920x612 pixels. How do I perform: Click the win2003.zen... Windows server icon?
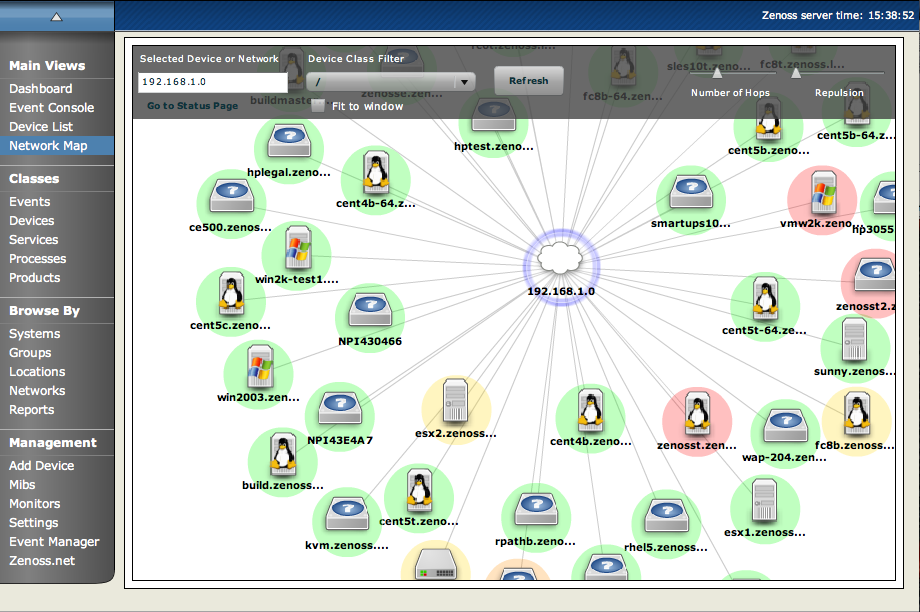tap(259, 366)
